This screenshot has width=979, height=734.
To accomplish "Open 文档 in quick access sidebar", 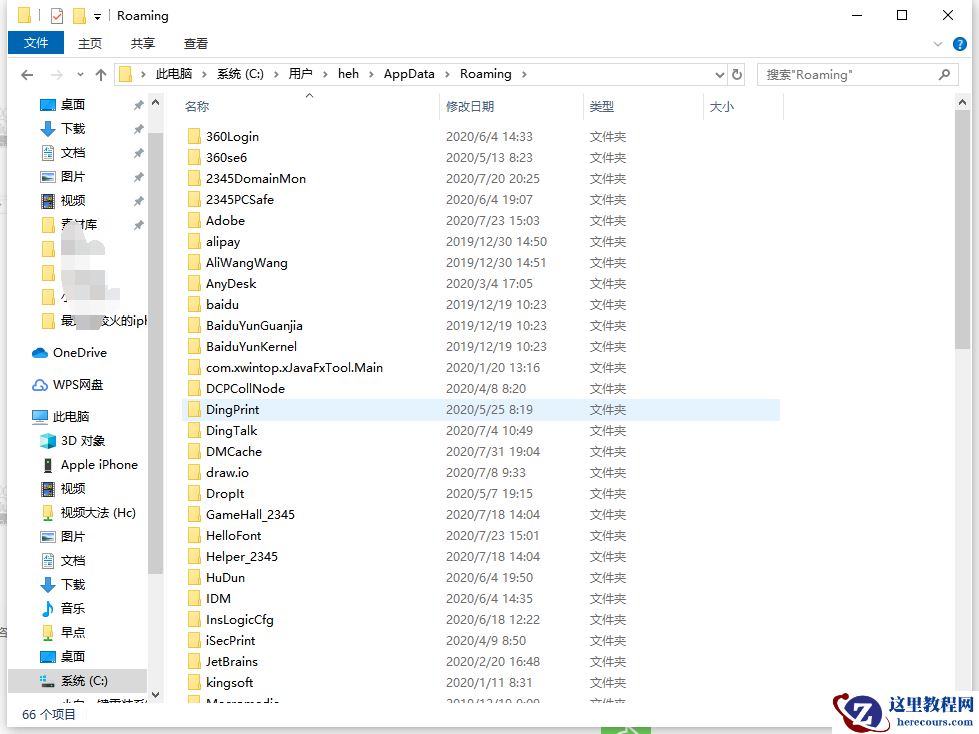I will click(x=72, y=152).
